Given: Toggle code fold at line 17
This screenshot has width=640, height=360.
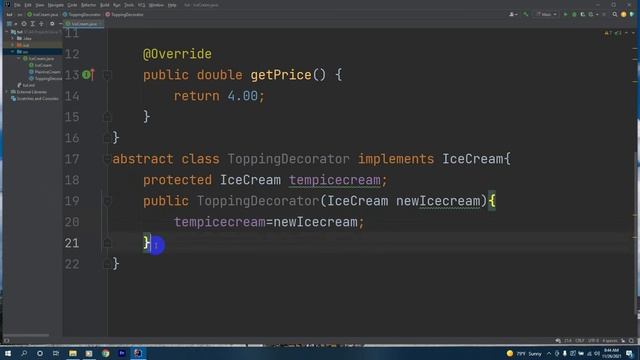Looking at the screenshot, I should point(107,159).
